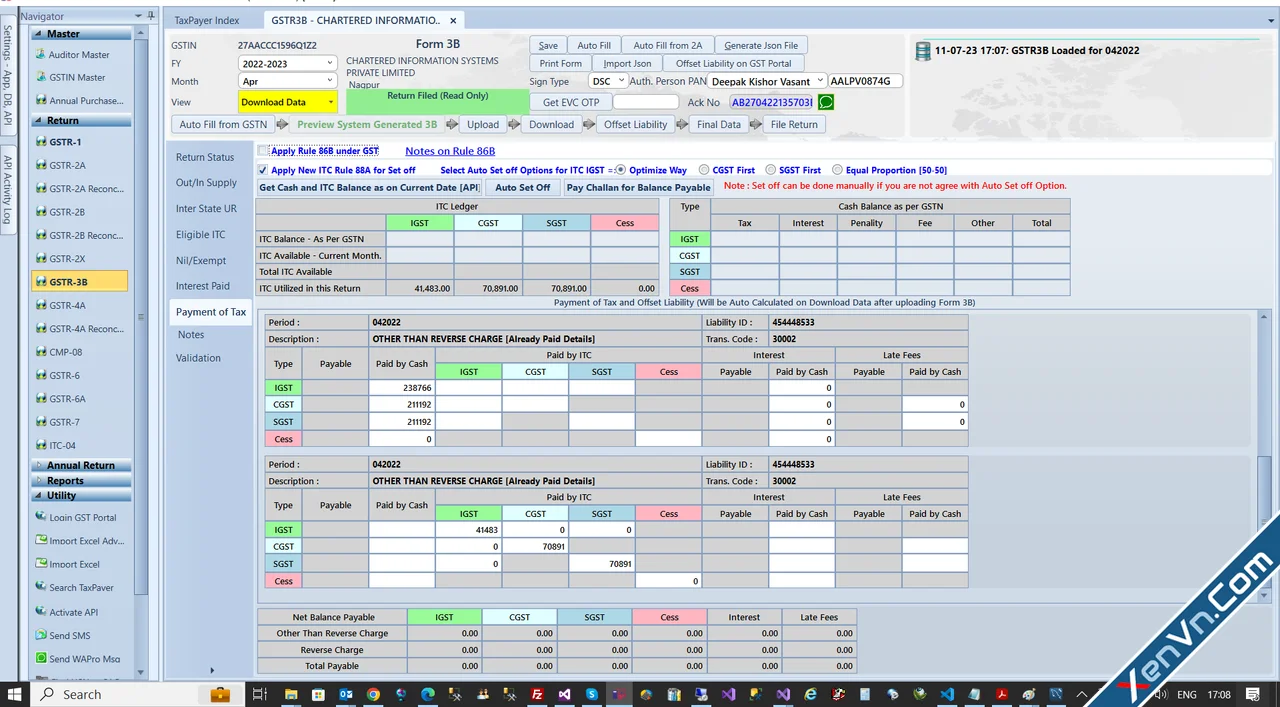Click the EVC OTP input field
Screen dimensions: 1280x707
tap(645, 102)
